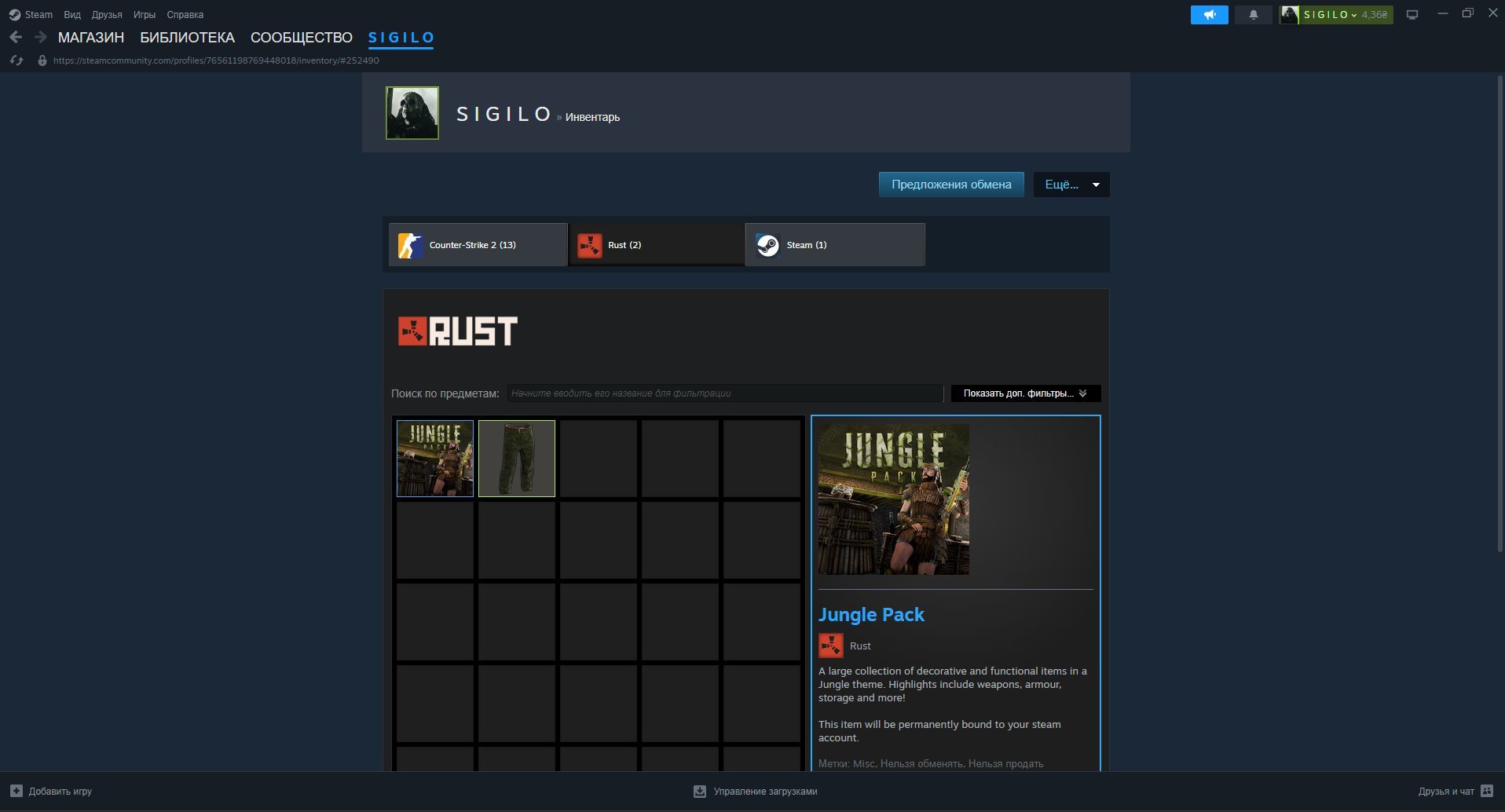Click the Add a Game plus icon

pyautogui.click(x=16, y=791)
